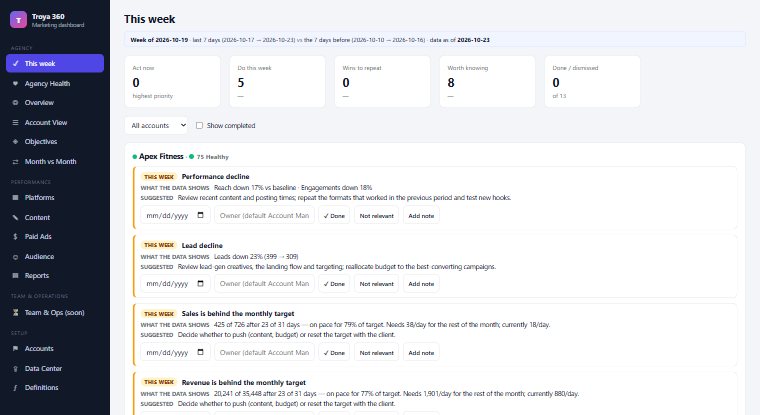Click the Reports sidebar icon
The height and width of the screenshot is (415, 760).
pyautogui.click(x=16, y=275)
